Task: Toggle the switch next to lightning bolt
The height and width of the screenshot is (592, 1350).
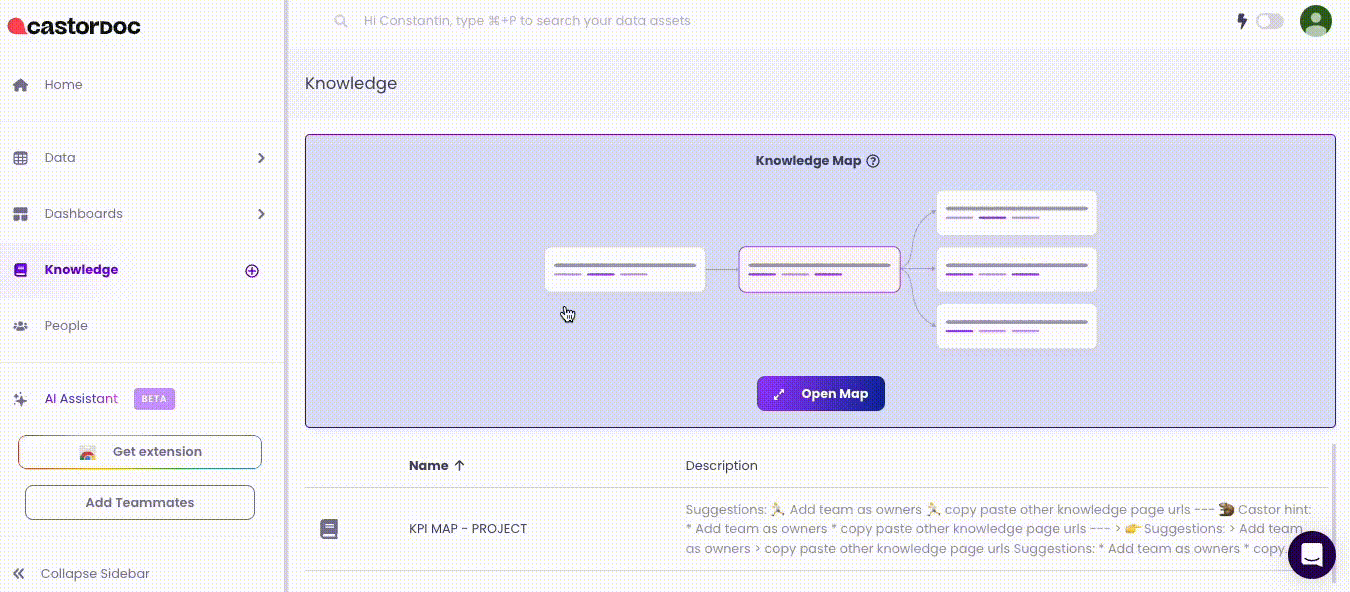Action: (x=1270, y=21)
